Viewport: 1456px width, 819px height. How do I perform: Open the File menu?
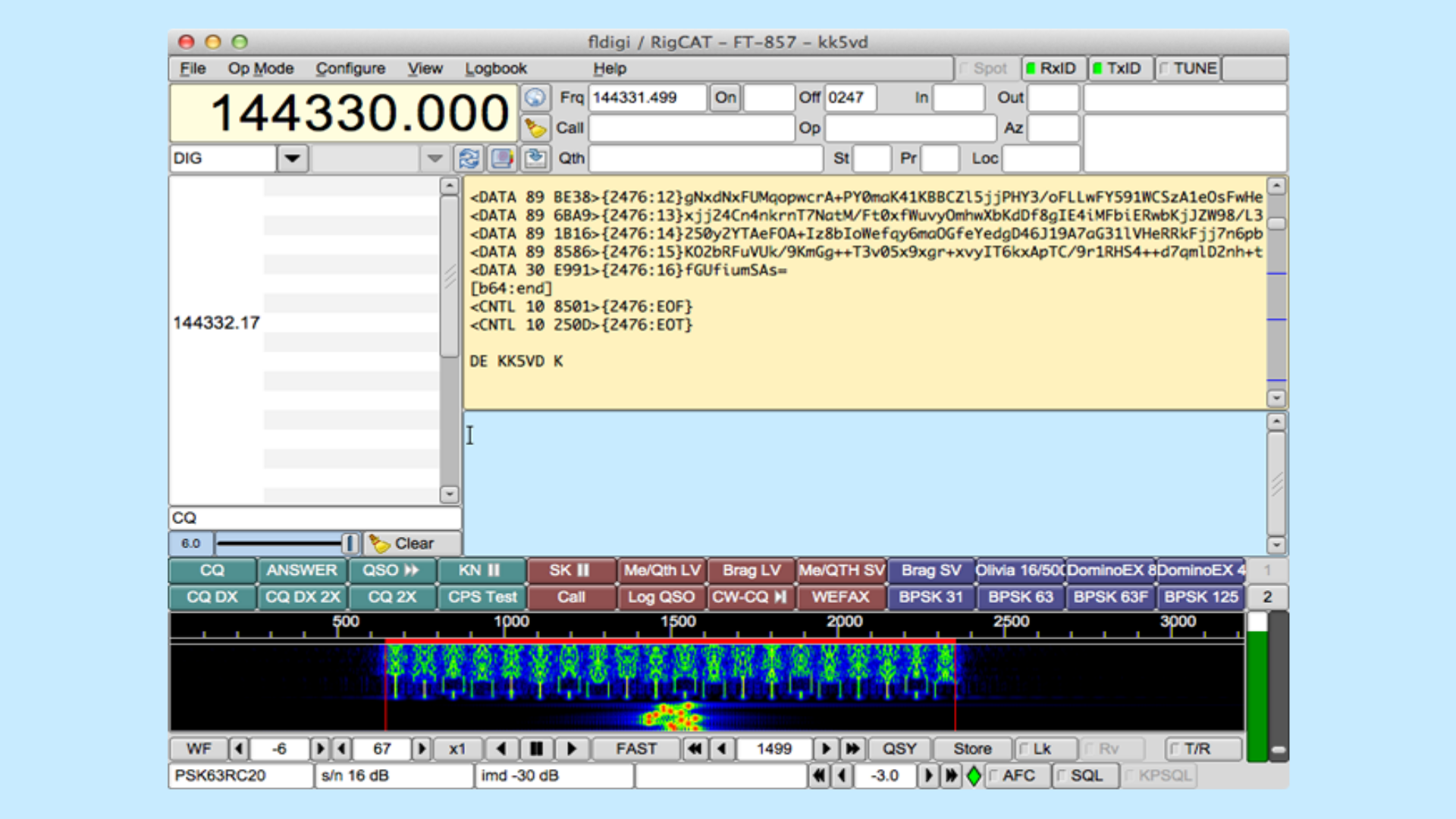193,68
